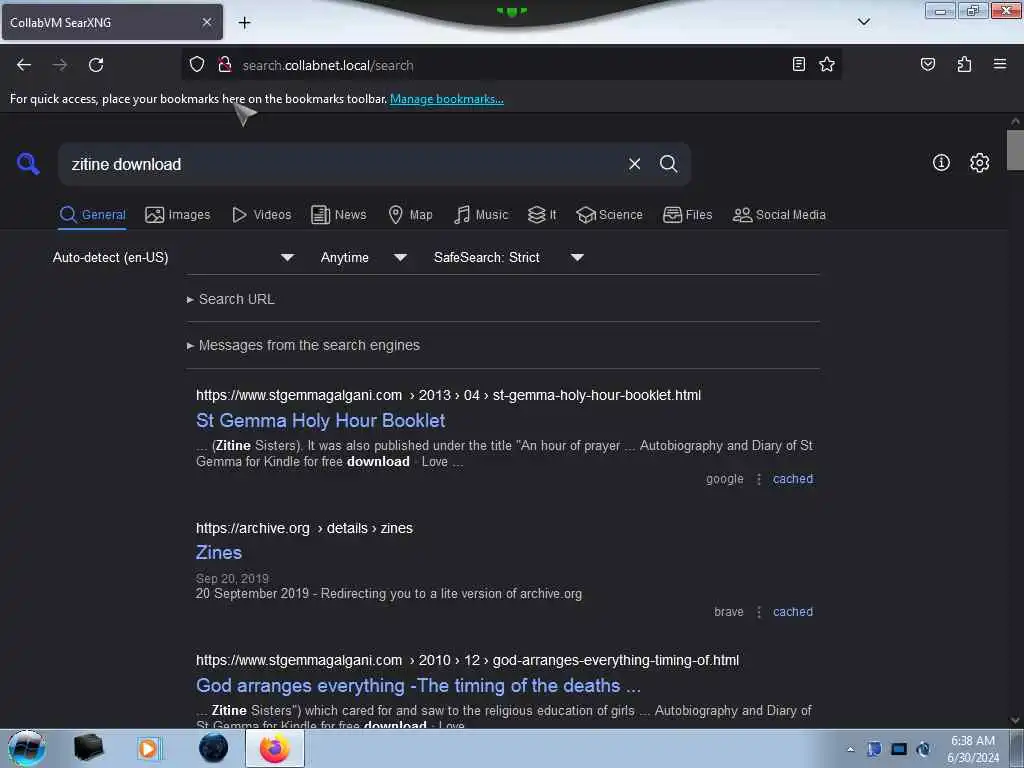Open God arranges everything result link
1024x768 pixels.
tap(419, 686)
